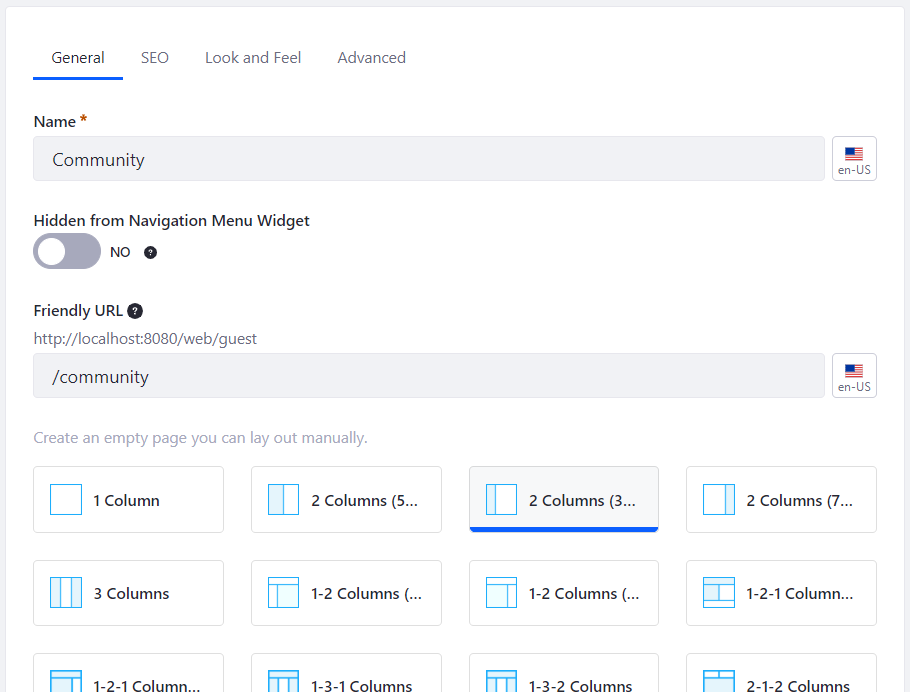Click the 2-1-2 Columns layout icon
This screenshot has width=910, height=692.
pyautogui.click(x=719, y=682)
